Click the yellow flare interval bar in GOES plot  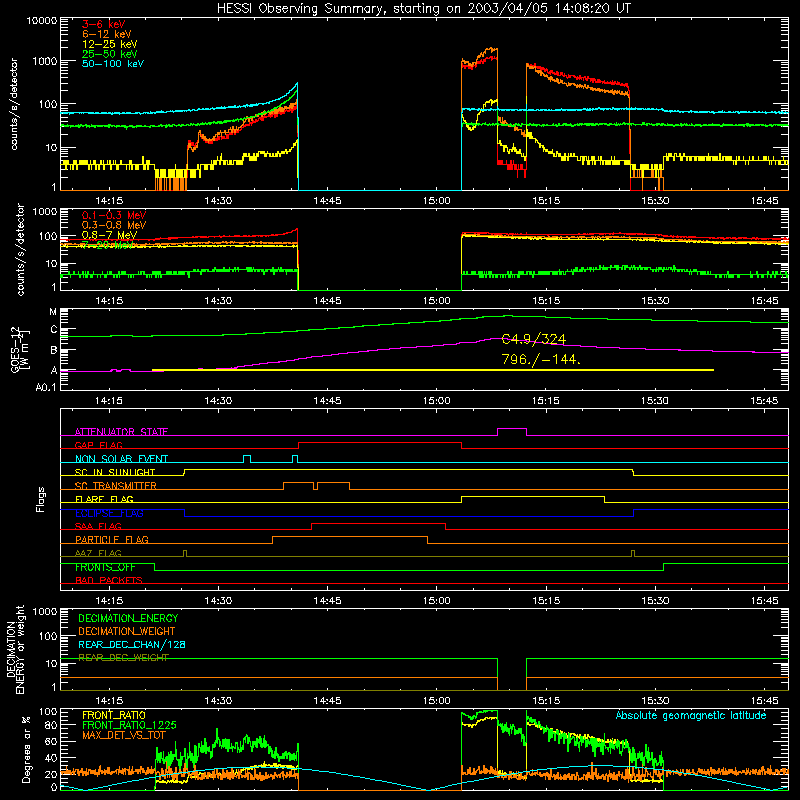coord(433,370)
